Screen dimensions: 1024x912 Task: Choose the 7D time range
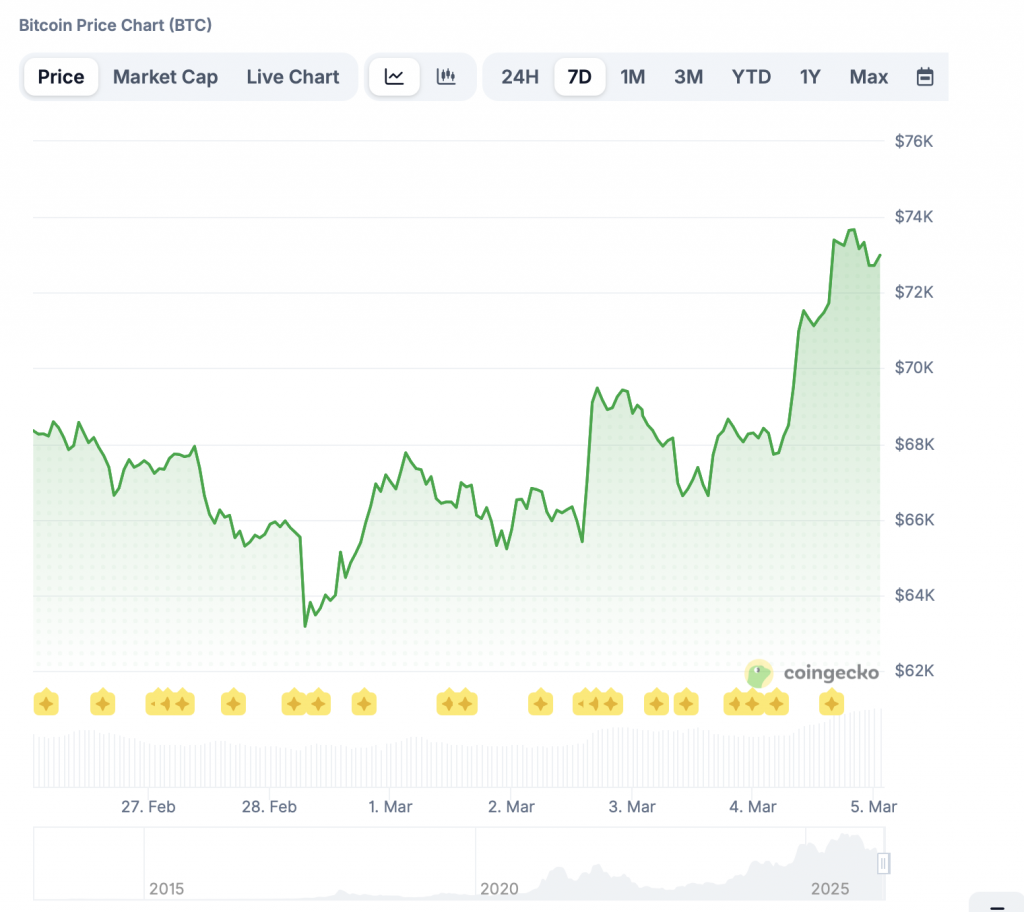pos(580,77)
